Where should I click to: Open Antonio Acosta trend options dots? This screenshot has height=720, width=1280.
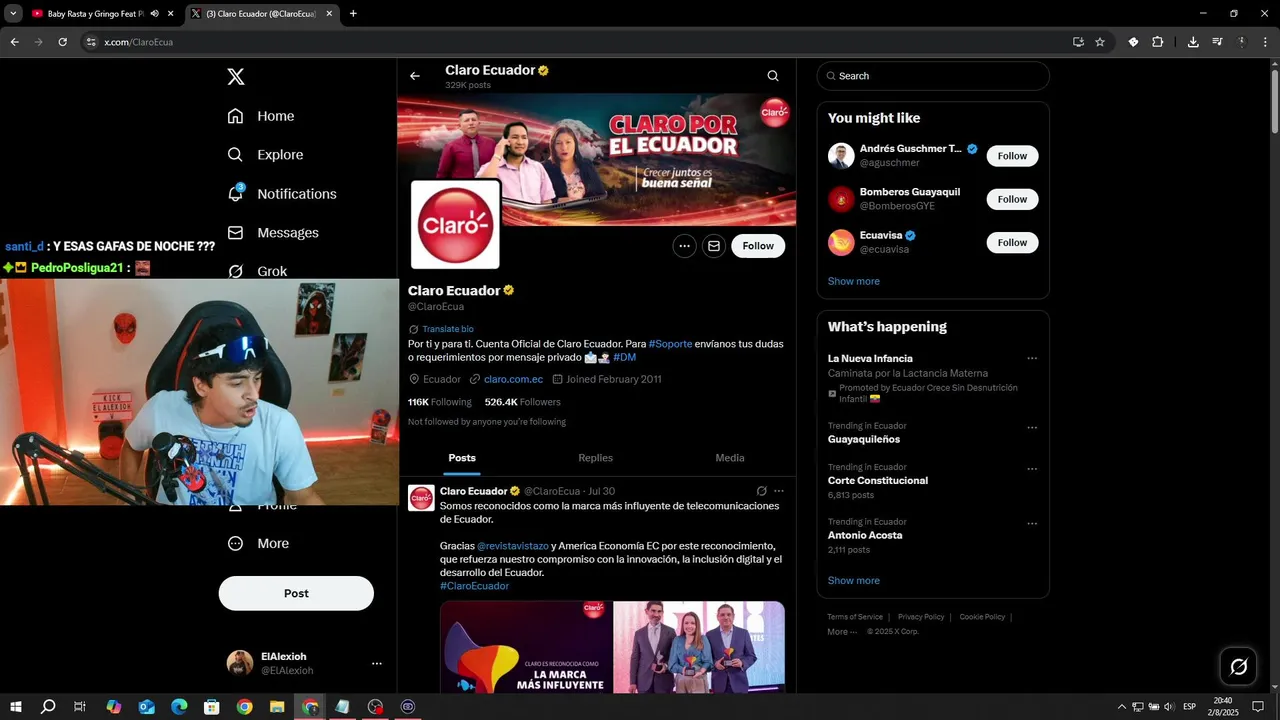pyautogui.click(x=1032, y=523)
